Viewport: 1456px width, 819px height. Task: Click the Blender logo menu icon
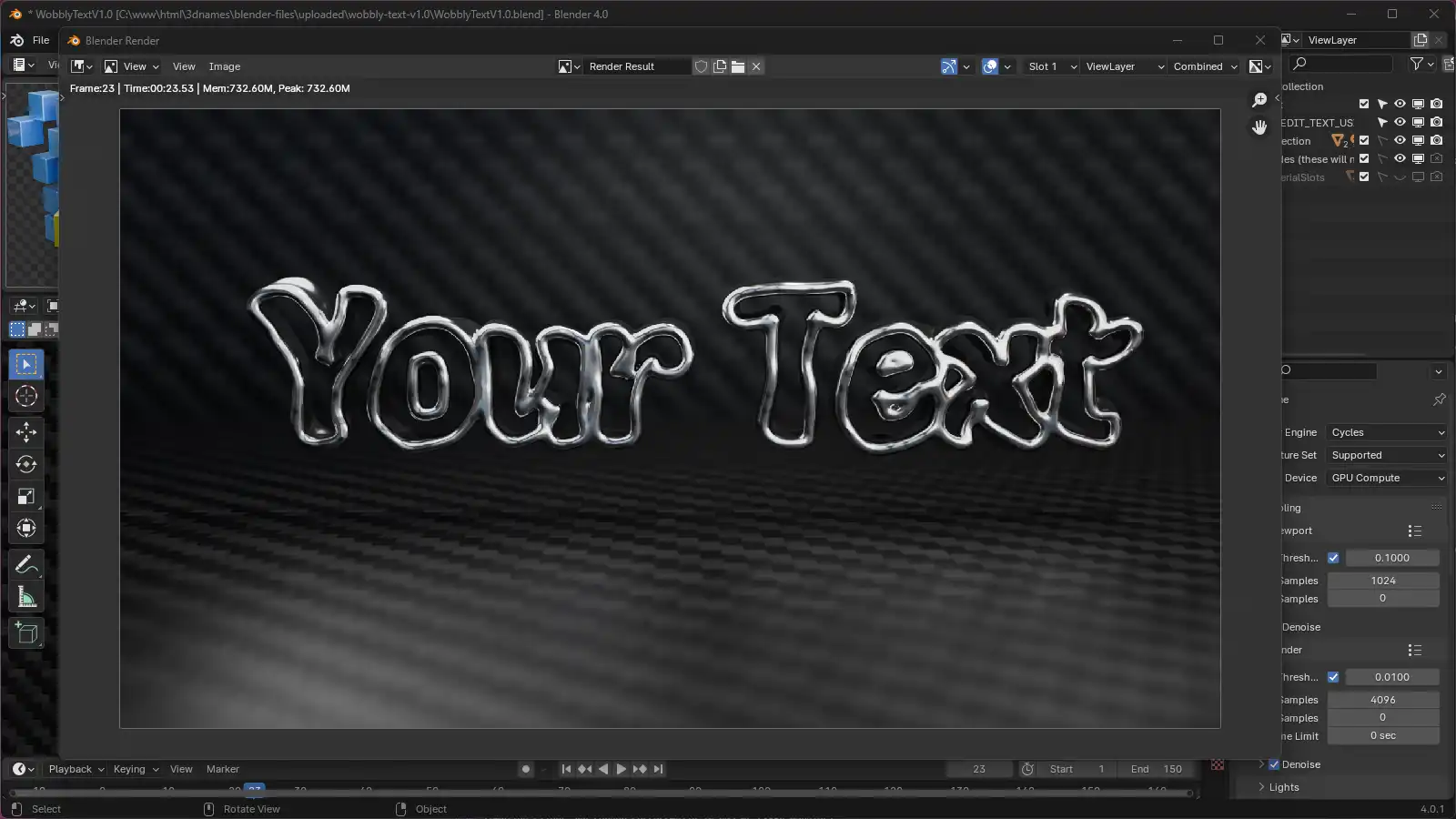[17, 40]
